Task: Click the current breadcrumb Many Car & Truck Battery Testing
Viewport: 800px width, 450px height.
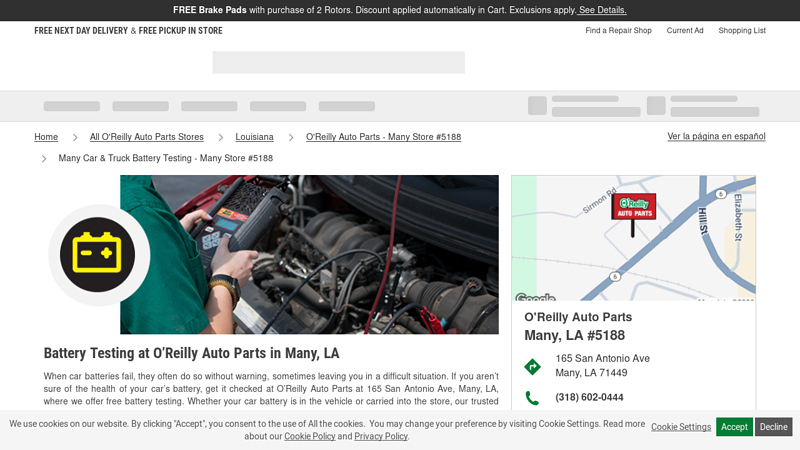Action: pyautogui.click(x=165, y=158)
